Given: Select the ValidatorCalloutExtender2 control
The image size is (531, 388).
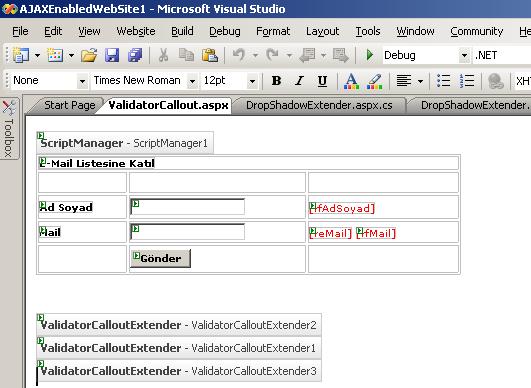Looking at the screenshot, I should click(179, 325).
